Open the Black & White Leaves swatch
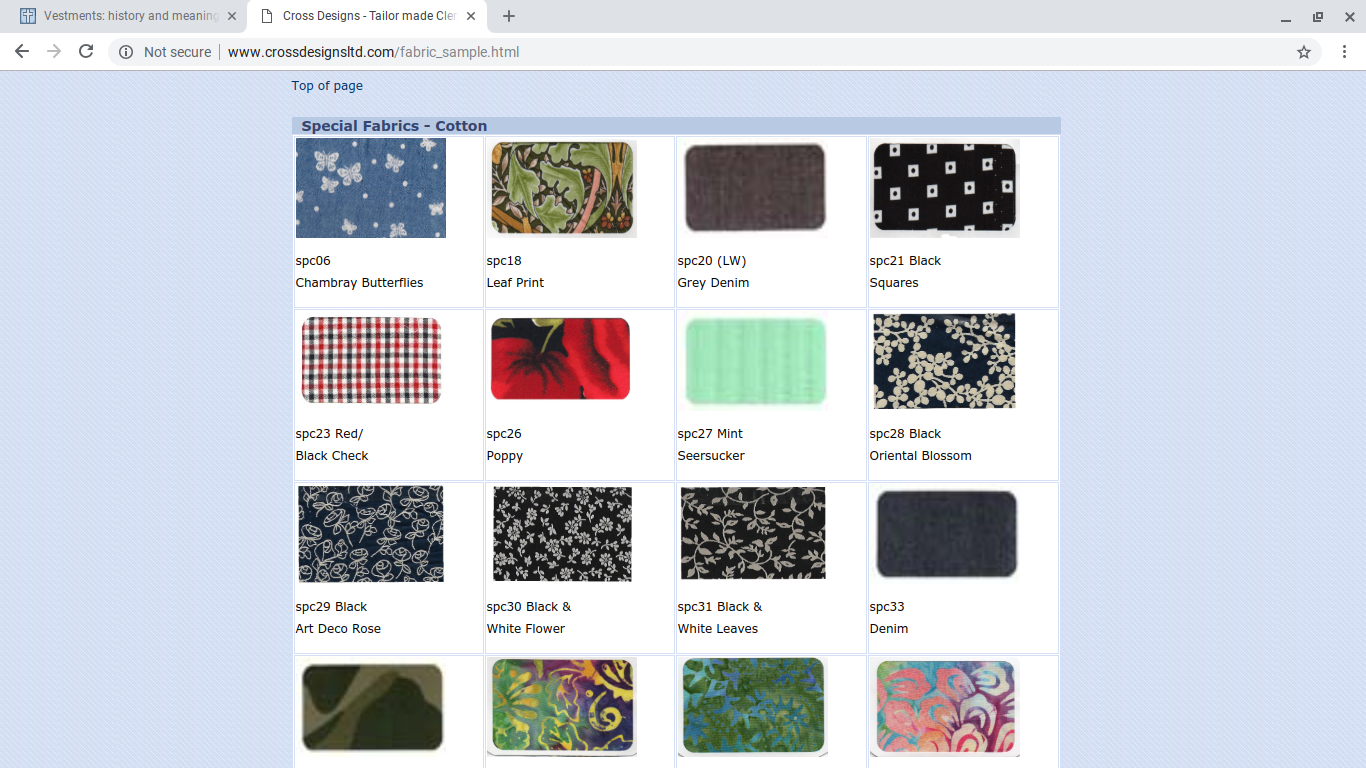 pyautogui.click(x=753, y=533)
